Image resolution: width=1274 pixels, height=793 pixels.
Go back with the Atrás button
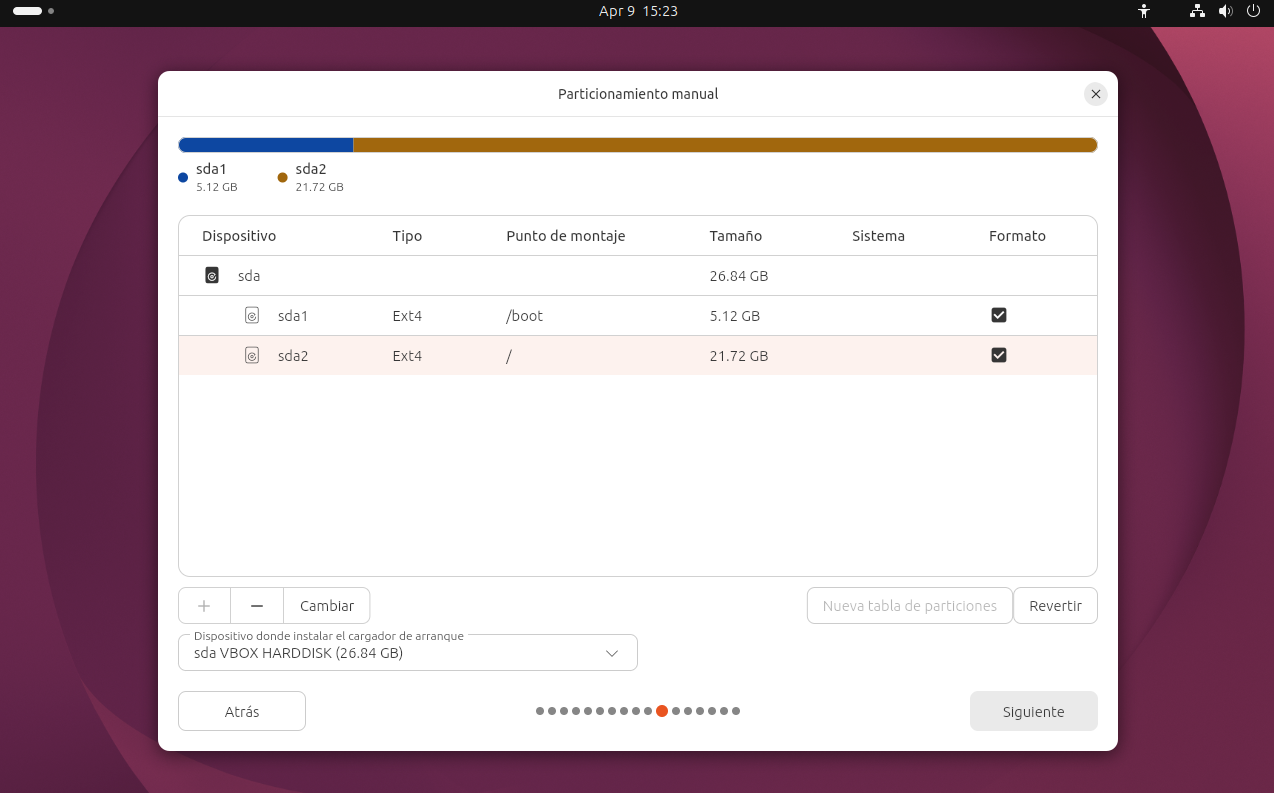242,711
